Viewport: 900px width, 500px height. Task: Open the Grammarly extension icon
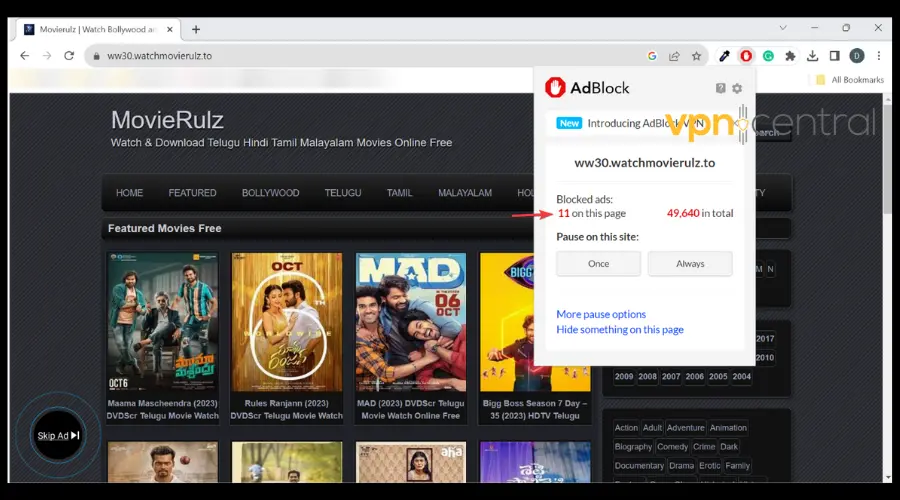pyautogui.click(x=768, y=56)
